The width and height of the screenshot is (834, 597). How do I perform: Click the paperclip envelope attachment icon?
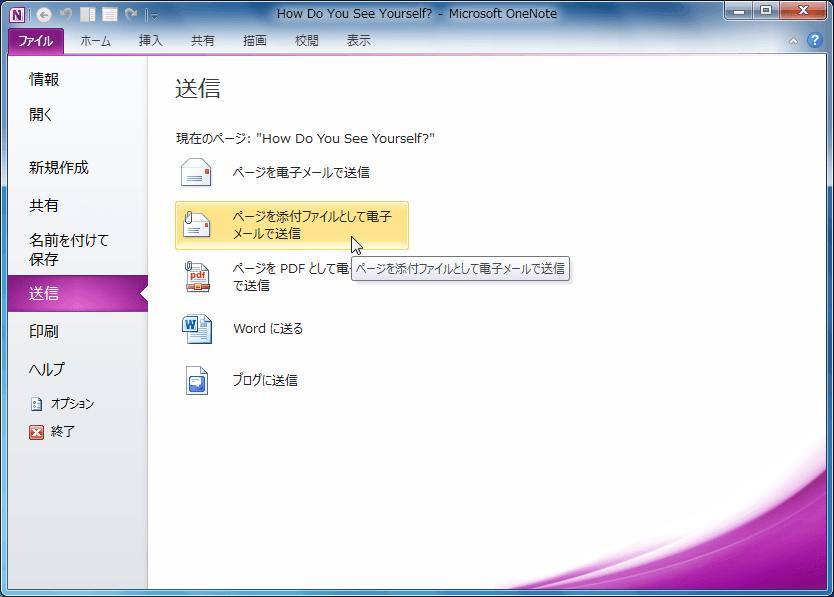point(196,224)
